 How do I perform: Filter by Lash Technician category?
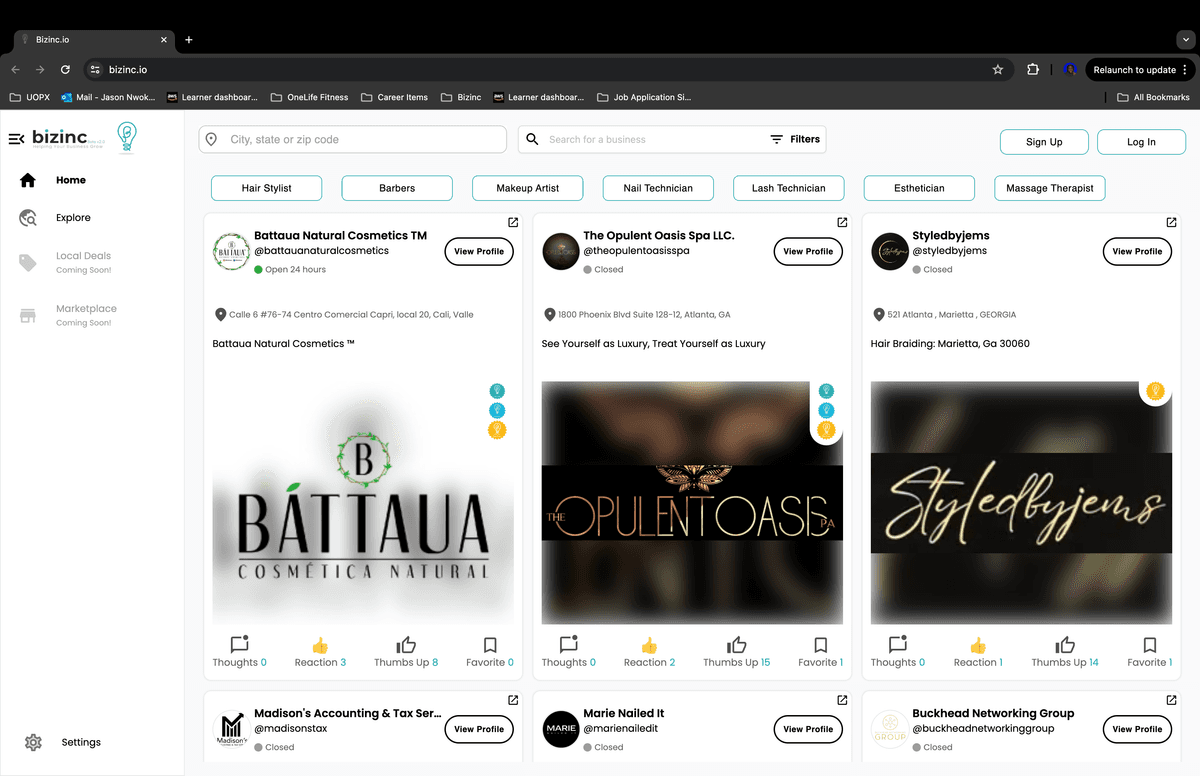click(x=788, y=188)
